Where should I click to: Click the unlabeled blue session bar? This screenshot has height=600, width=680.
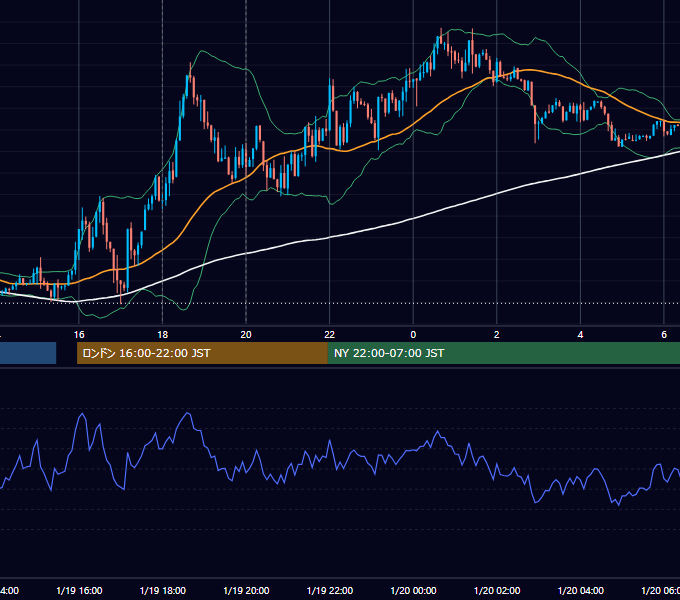[28, 353]
